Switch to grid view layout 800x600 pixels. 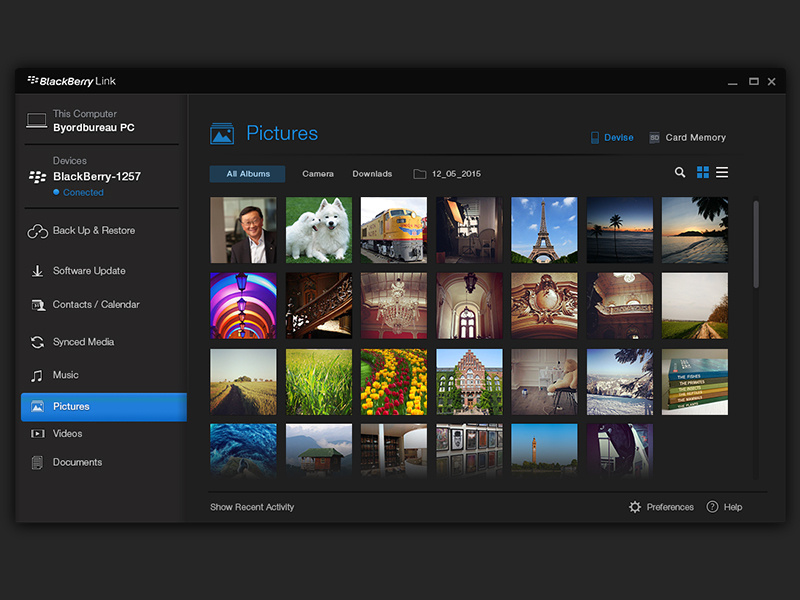point(703,173)
